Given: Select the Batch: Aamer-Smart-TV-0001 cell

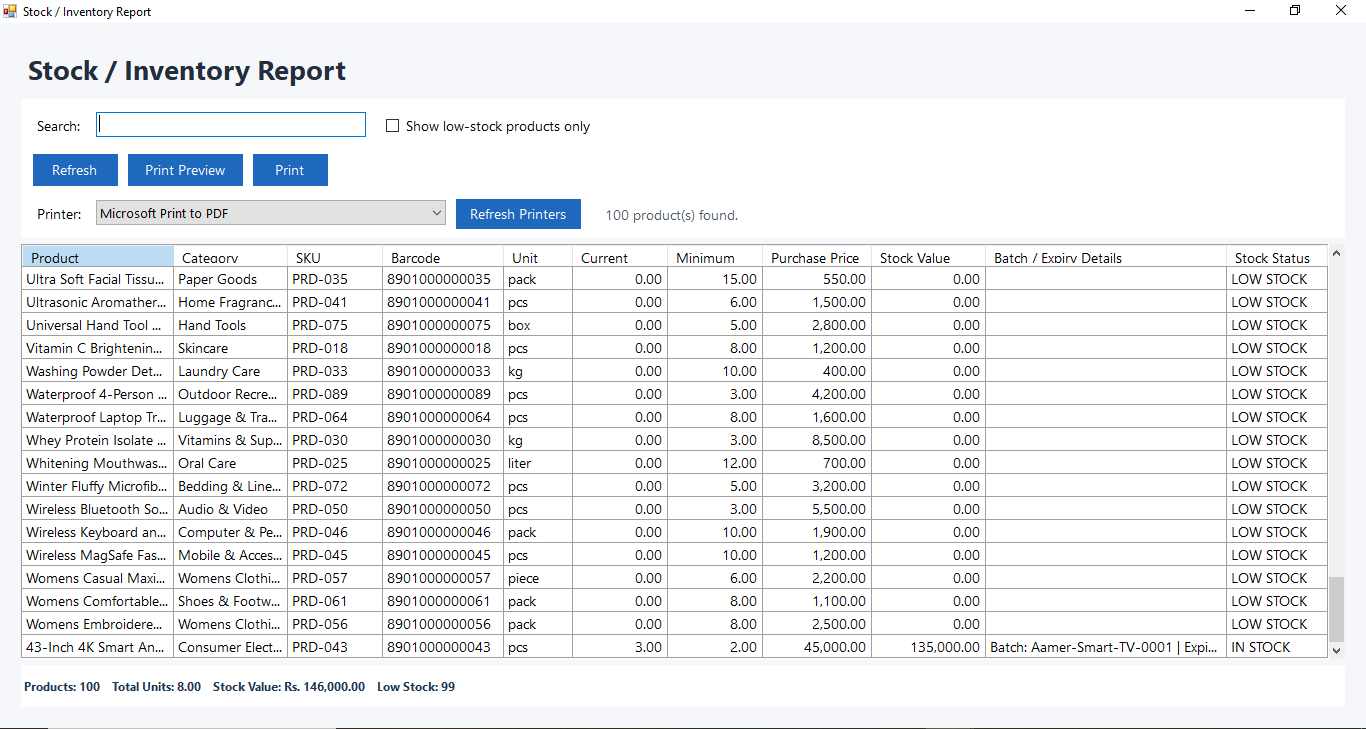Looking at the screenshot, I should tap(1106, 647).
